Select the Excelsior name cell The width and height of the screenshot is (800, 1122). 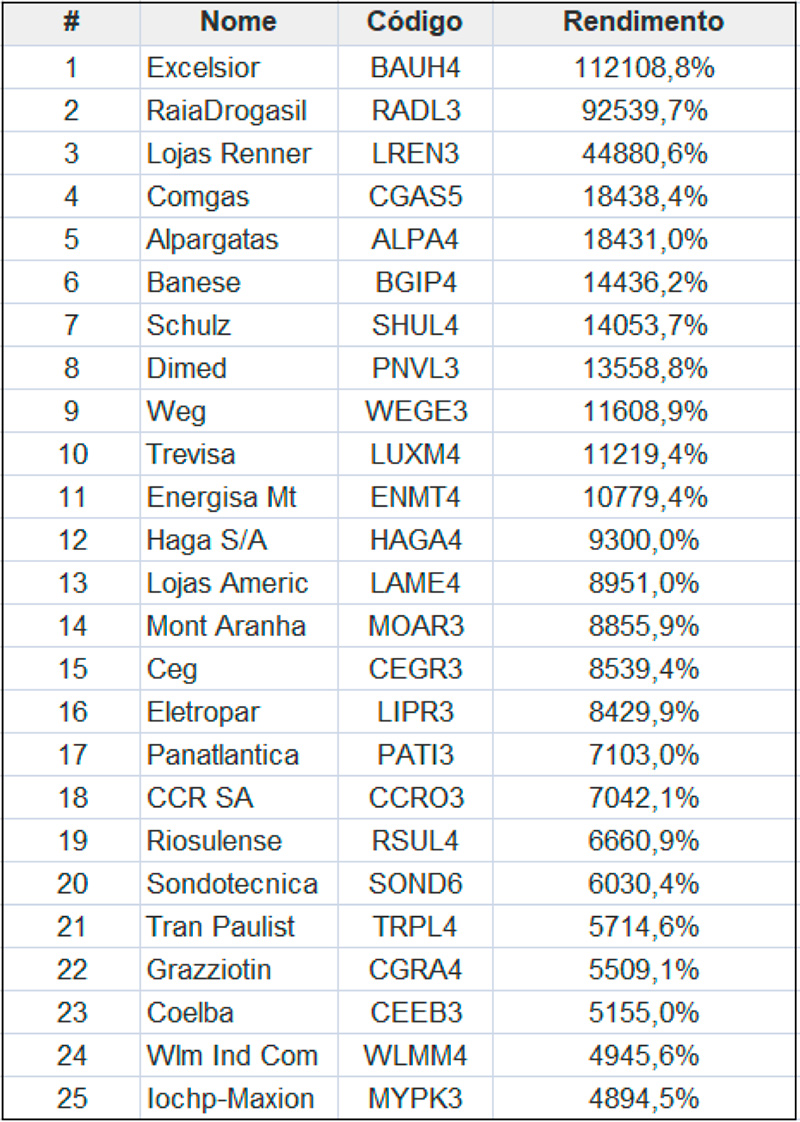203,68
